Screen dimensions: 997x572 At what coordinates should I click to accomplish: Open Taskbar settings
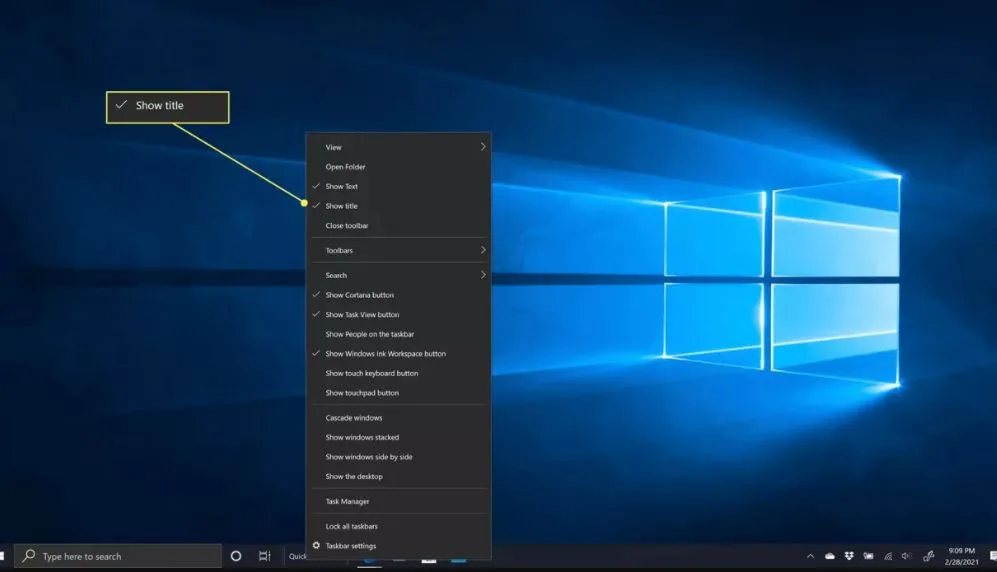[x=399, y=546]
